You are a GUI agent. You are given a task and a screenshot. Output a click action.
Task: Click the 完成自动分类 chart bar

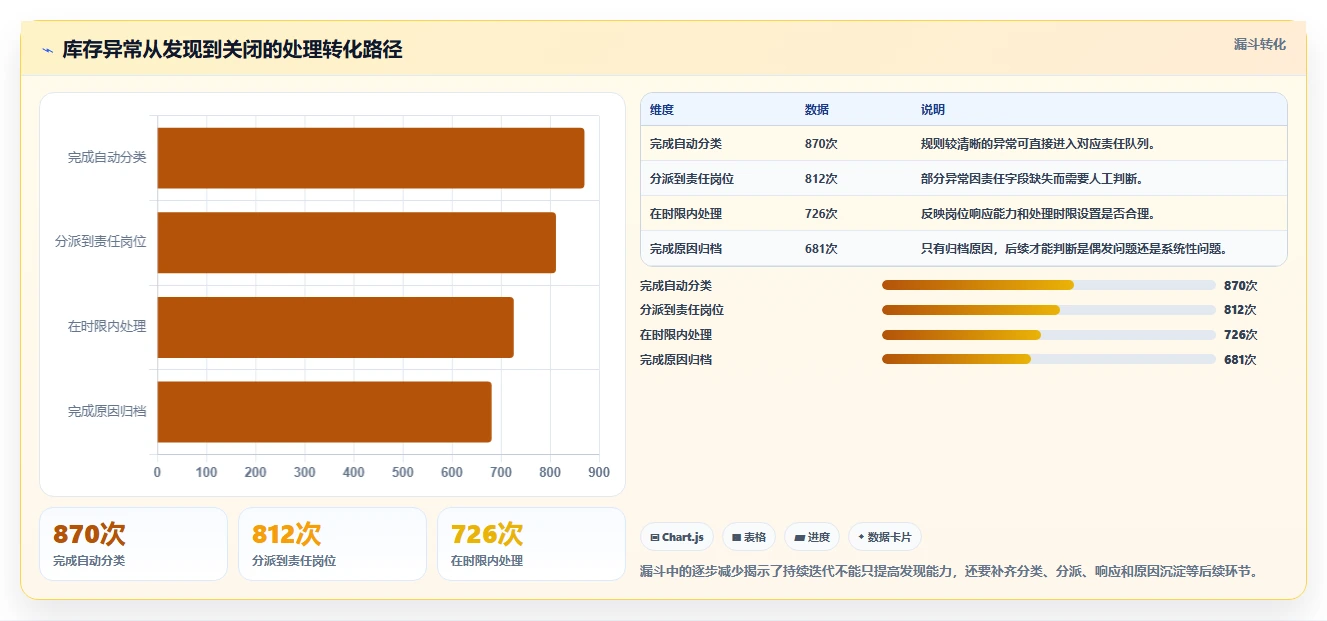[x=371, y=158]
